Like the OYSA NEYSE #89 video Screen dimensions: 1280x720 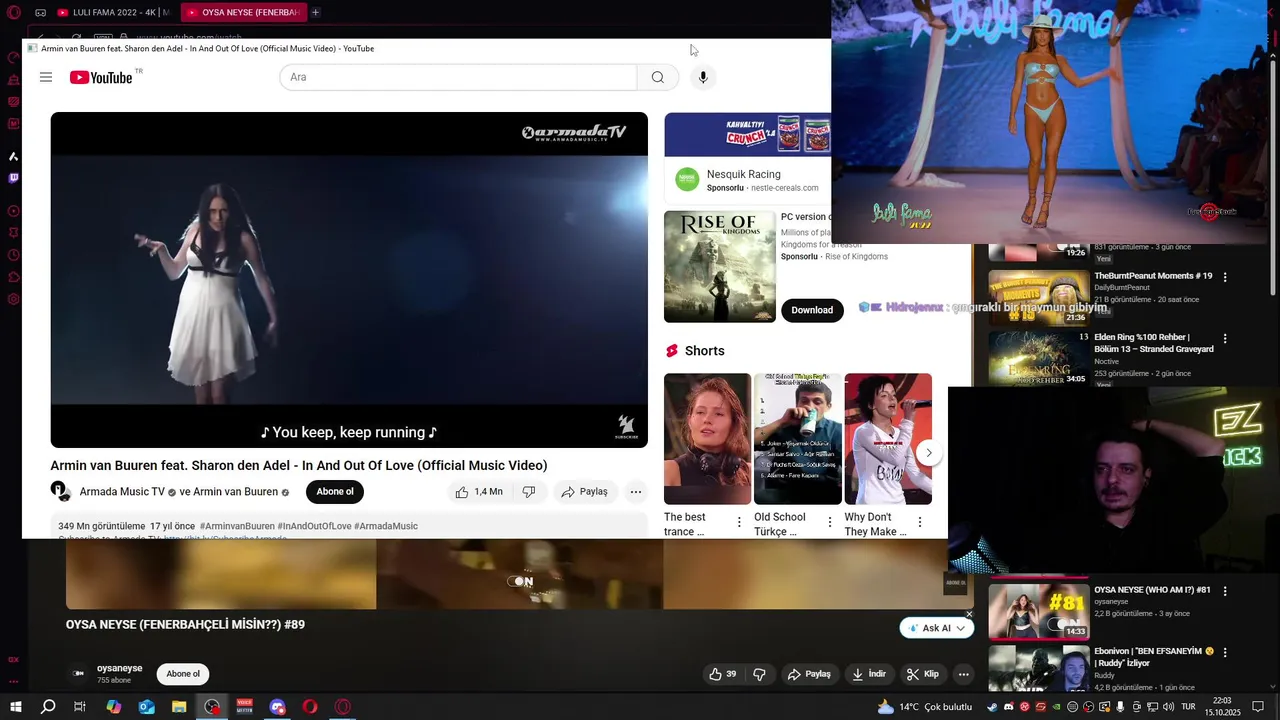(723, 674)
